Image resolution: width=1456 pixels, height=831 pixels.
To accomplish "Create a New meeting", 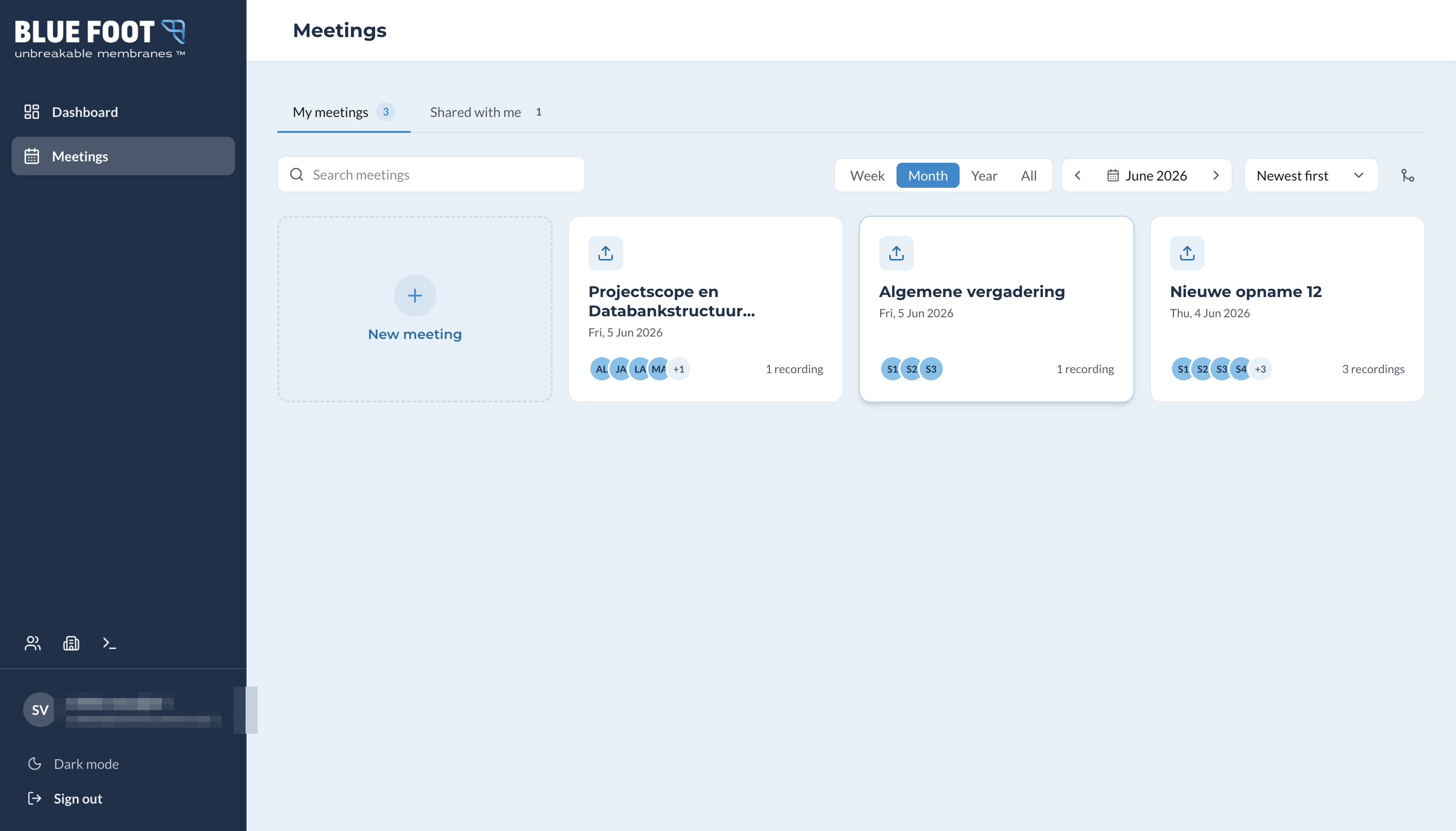I will pyautogui.click(x=415, y=309).
